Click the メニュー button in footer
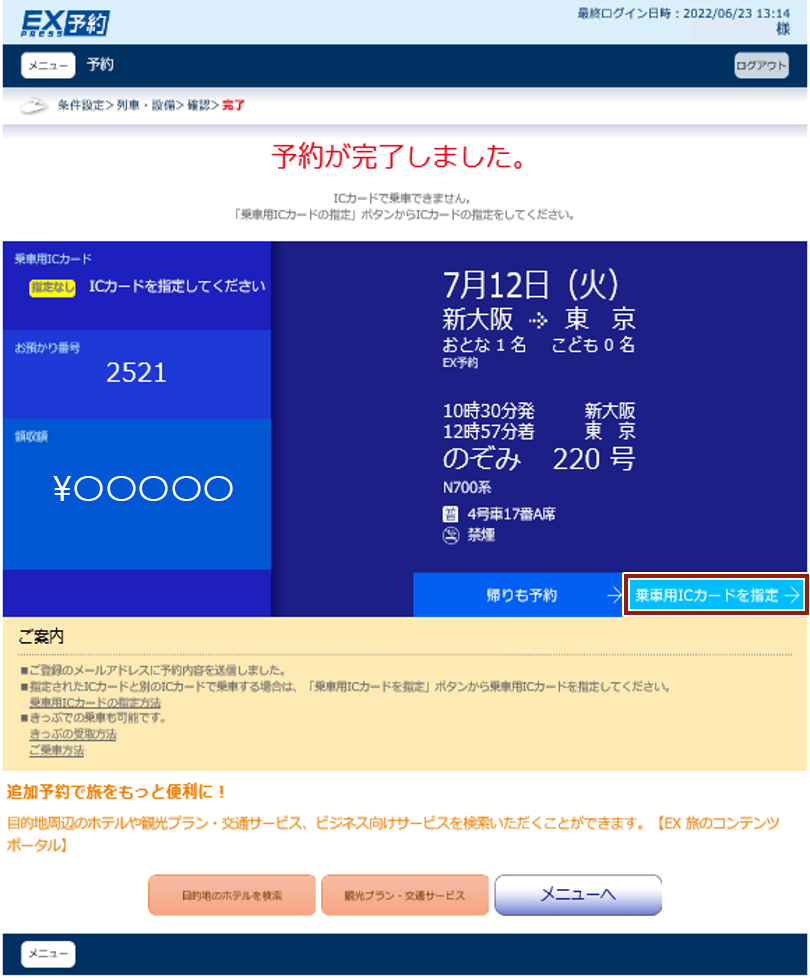 (48, 954)
